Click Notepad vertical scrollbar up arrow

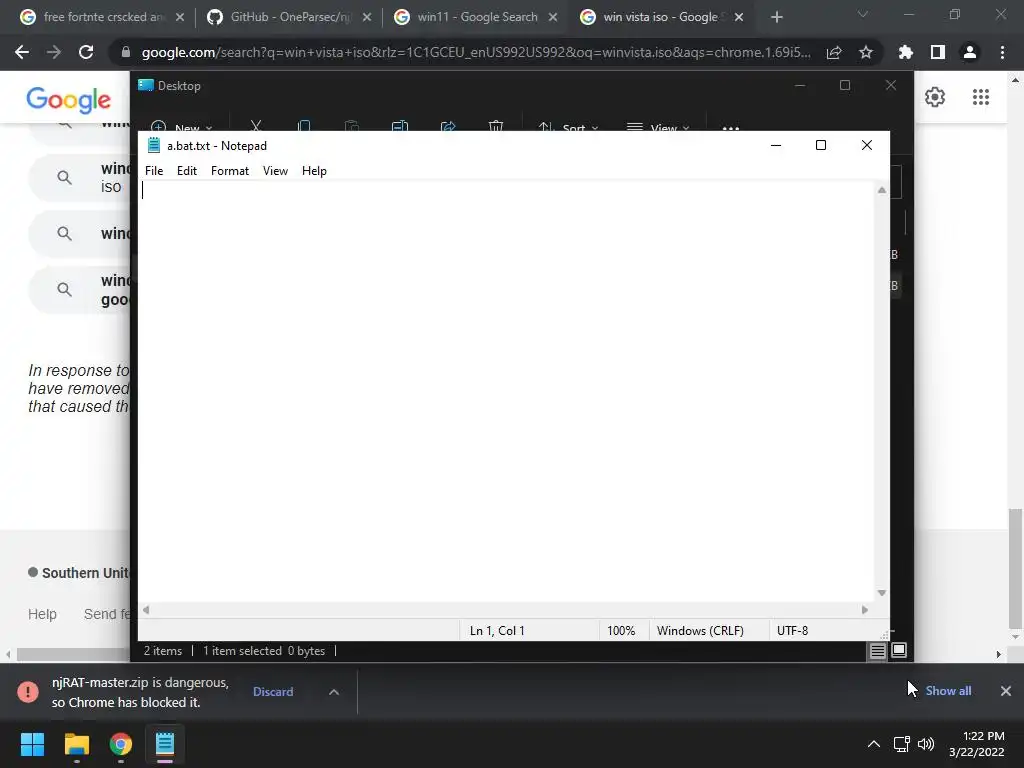pyautogui.click(x=882, y=190)
